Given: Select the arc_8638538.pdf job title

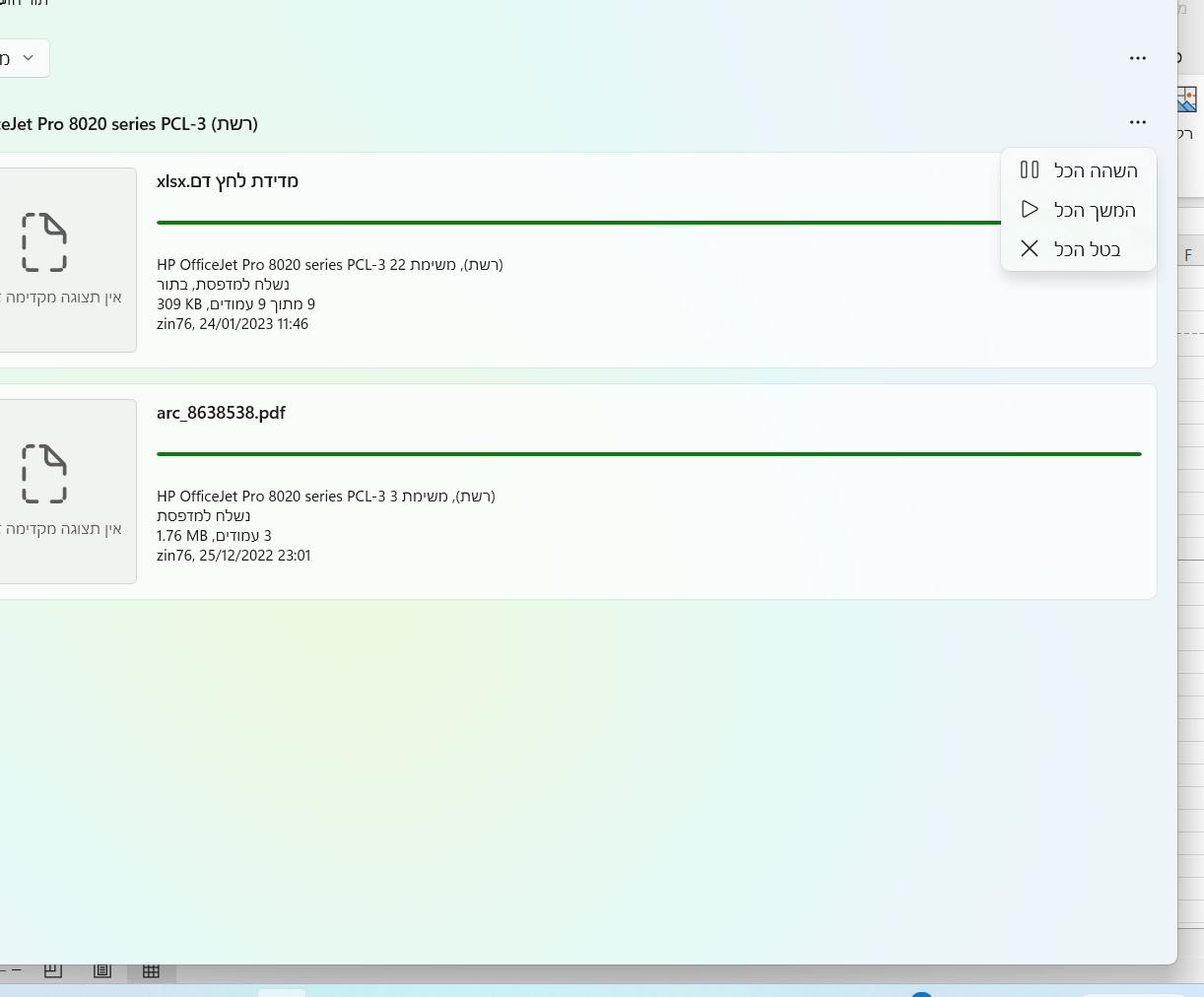Looking at the screenshot, I should (x=221, y=413).
